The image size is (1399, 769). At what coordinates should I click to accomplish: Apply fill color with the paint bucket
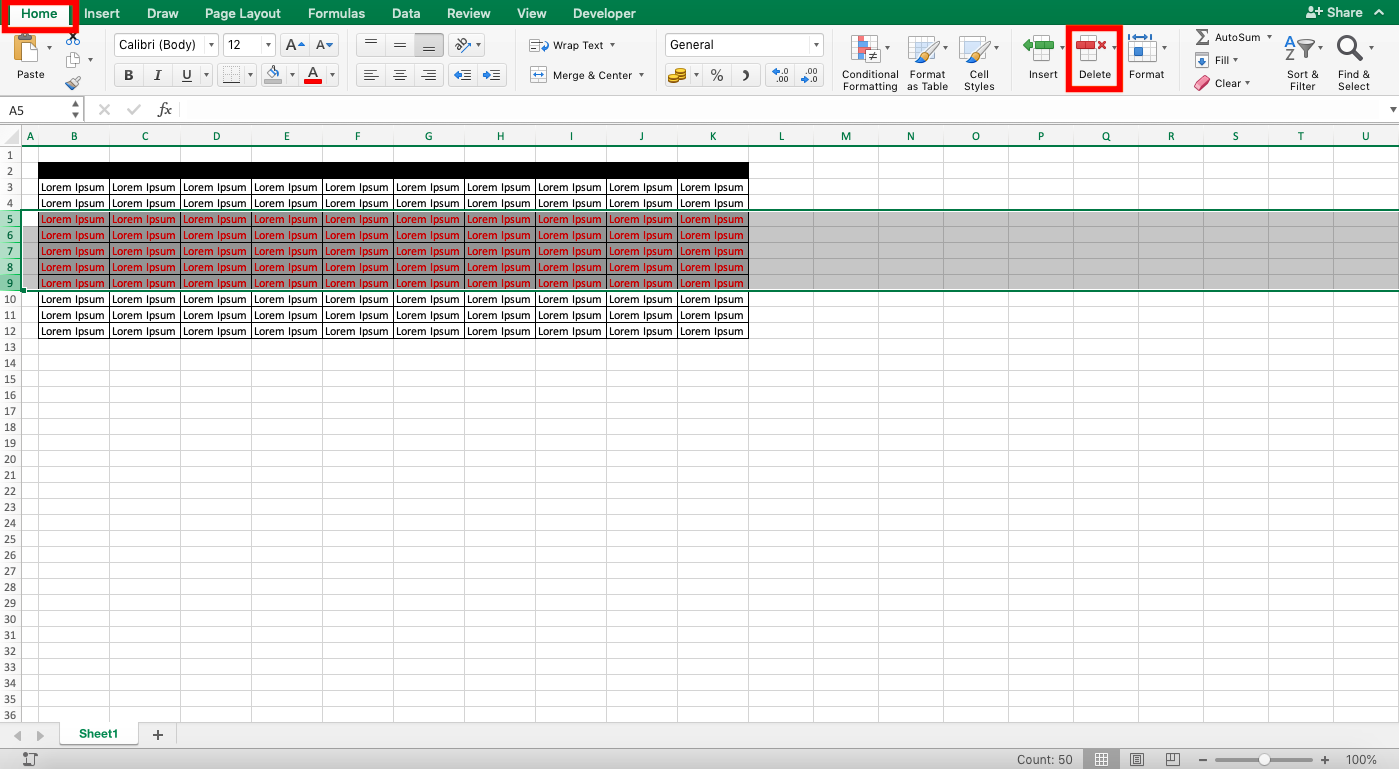coord(274,75)
